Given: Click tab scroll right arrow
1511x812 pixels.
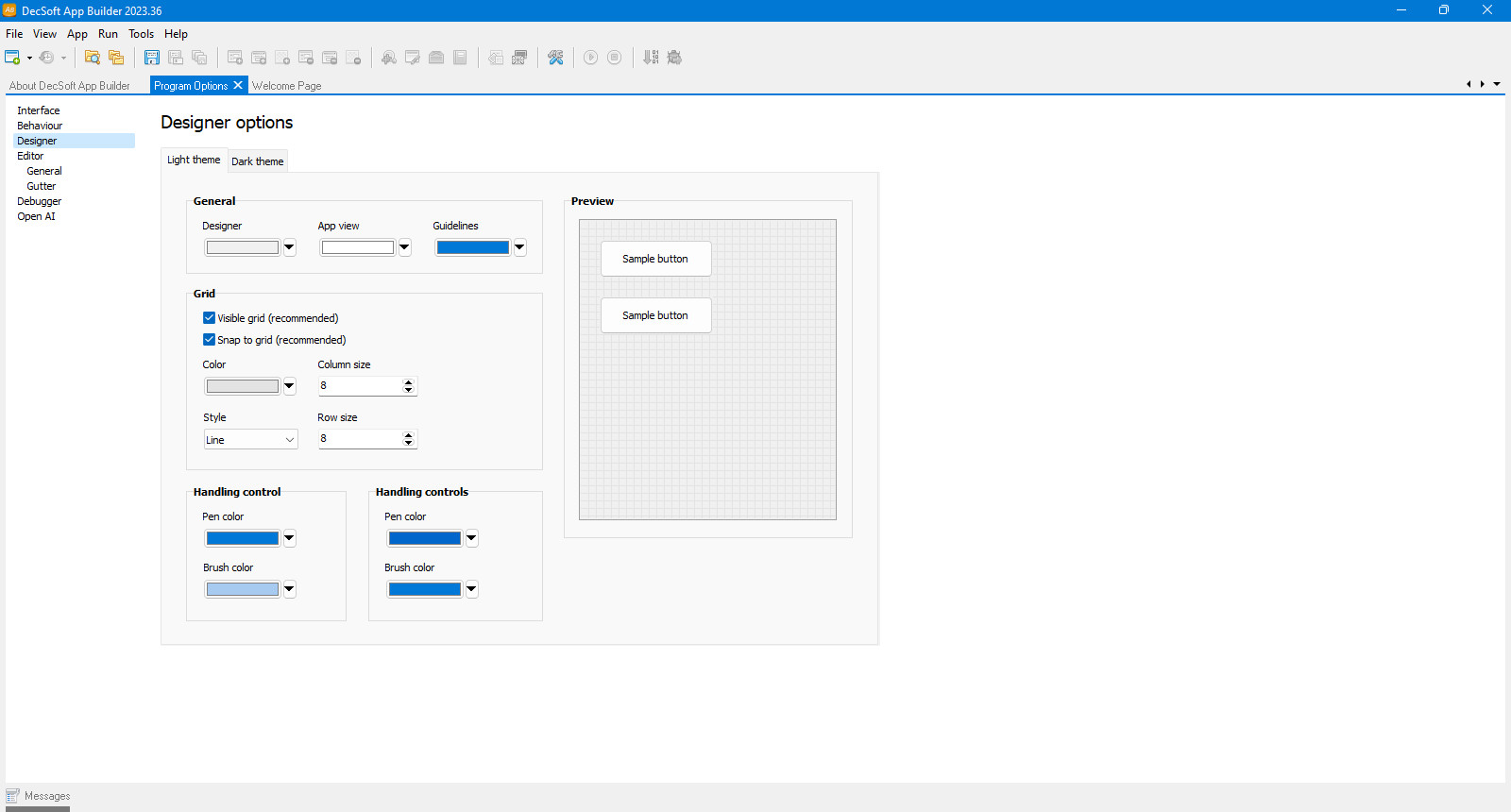Looking at the screenshot, I should (x=1483, y=84).
